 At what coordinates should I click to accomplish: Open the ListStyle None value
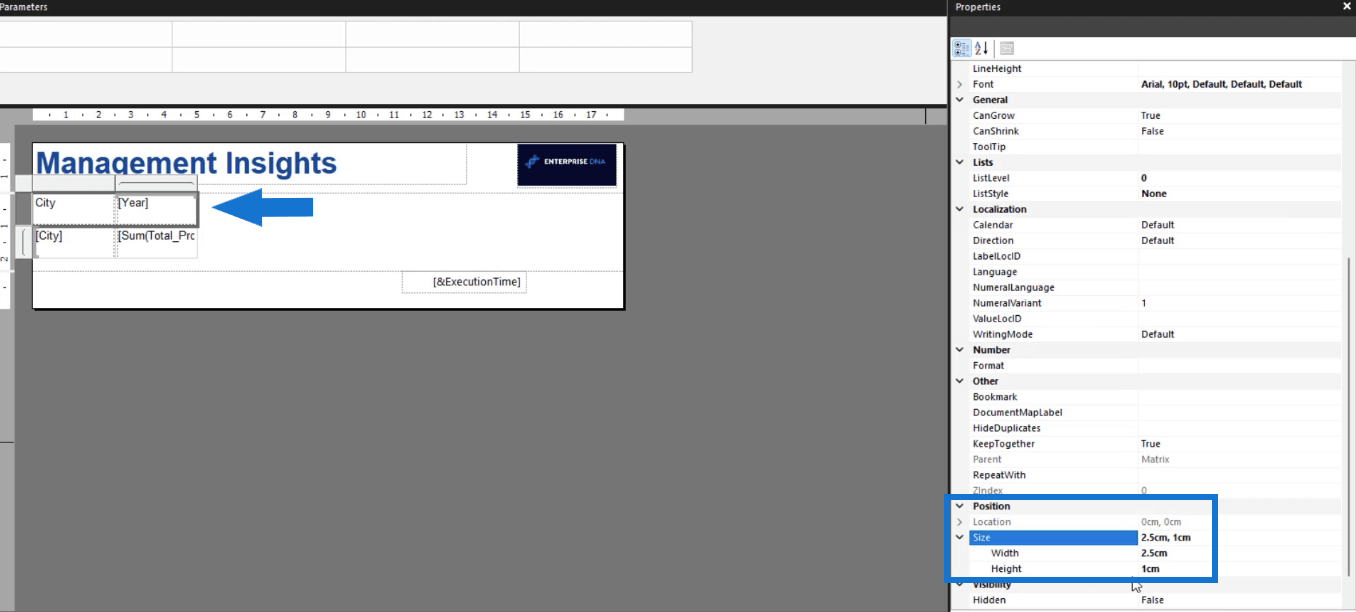[1240, 194]
